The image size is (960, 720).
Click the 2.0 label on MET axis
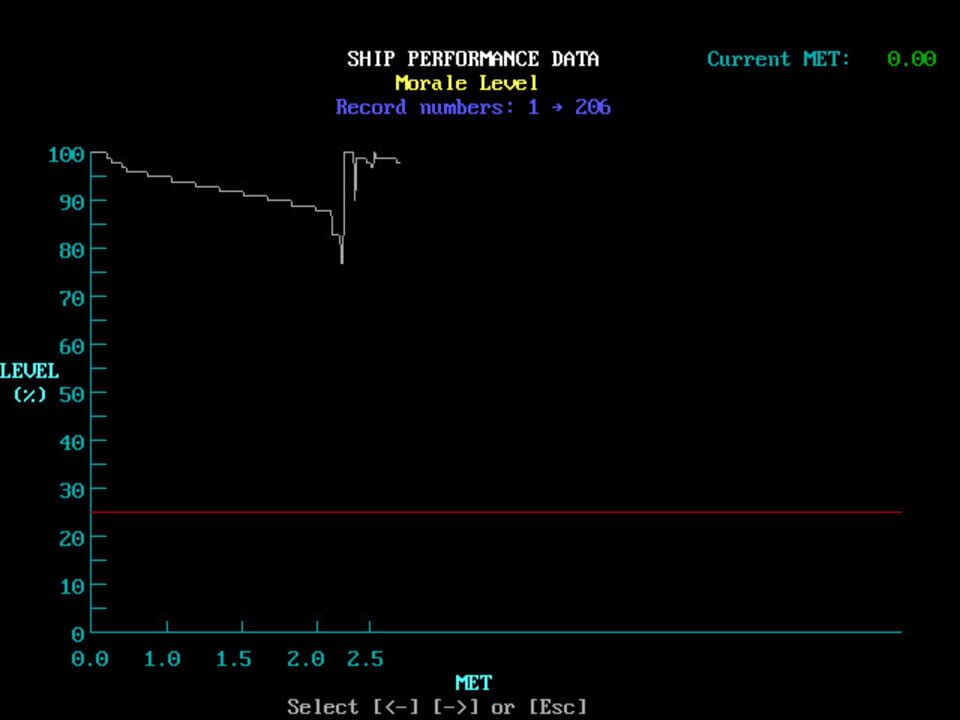coord(306,659)
